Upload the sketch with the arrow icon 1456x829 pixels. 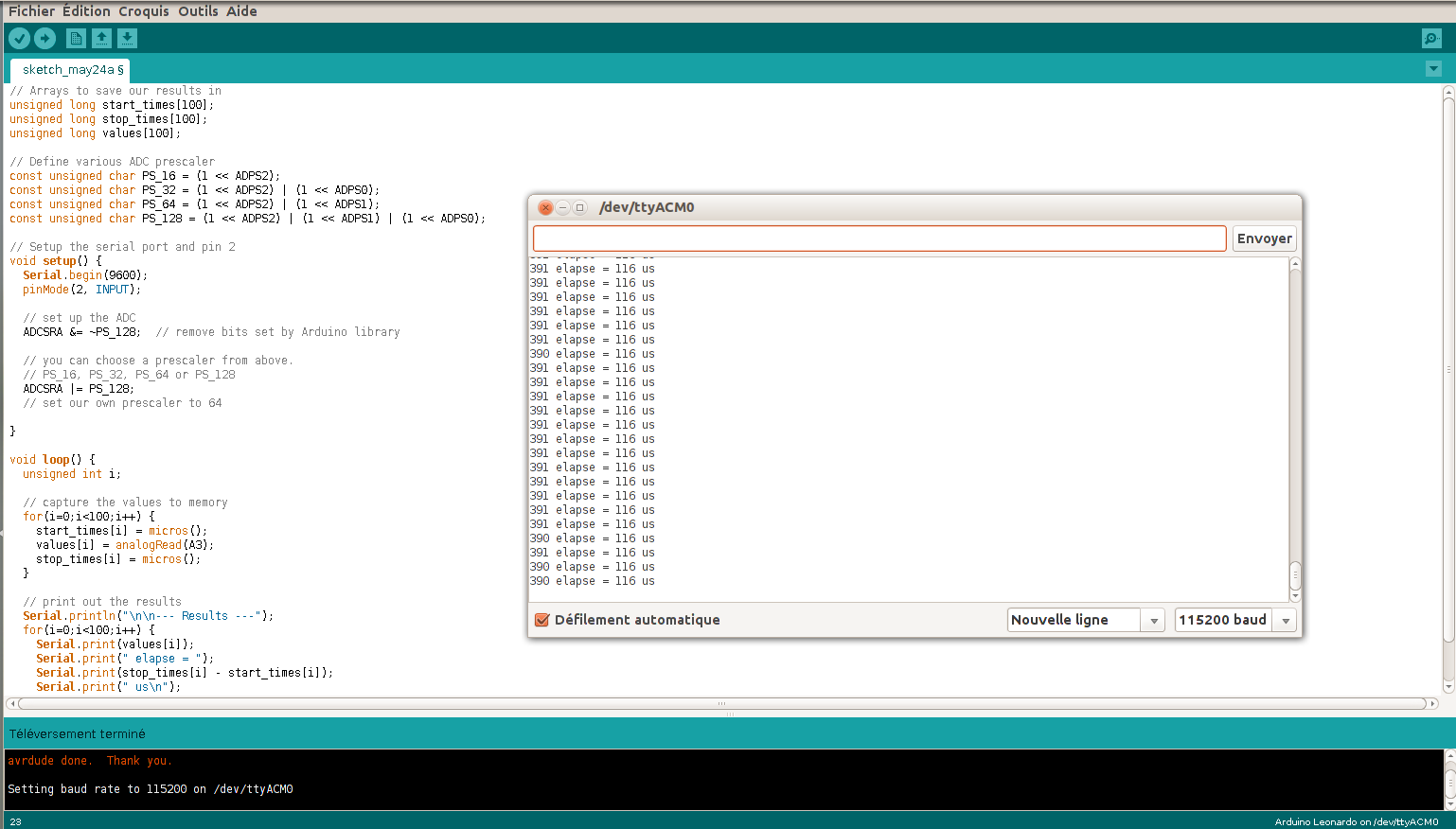pyautogui.click(x=44, y=38)
